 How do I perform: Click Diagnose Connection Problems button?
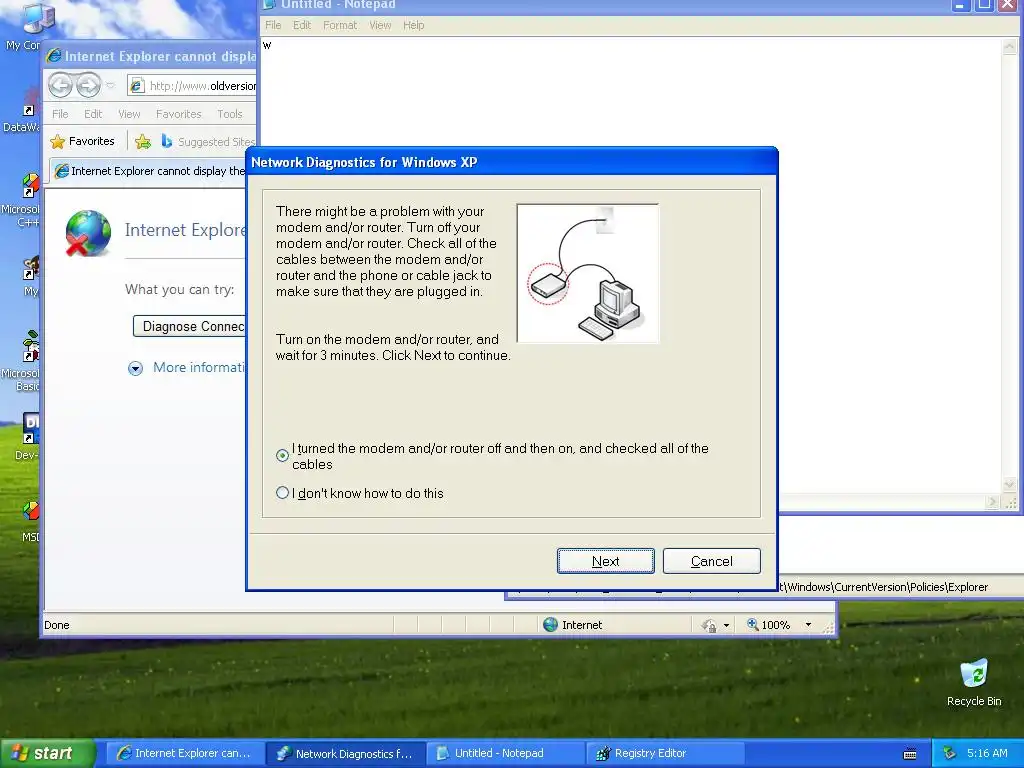click(x=190, y=326)
